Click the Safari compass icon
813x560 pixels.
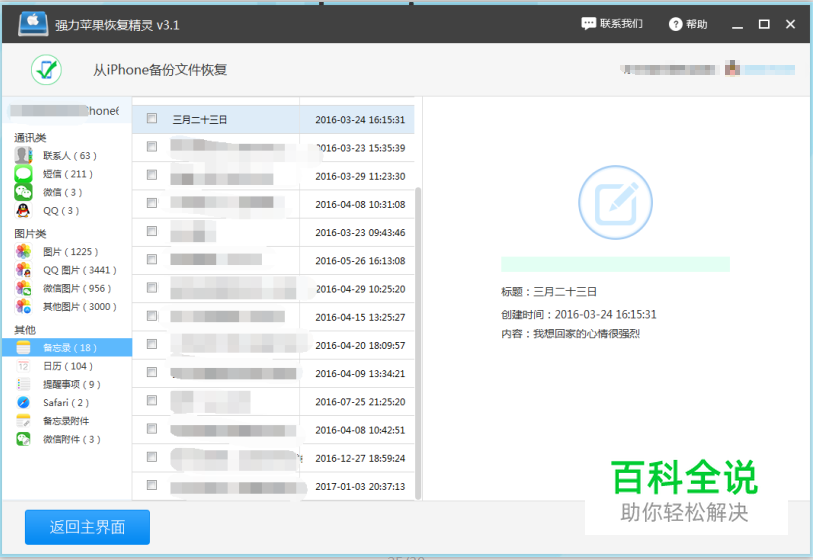23,402
